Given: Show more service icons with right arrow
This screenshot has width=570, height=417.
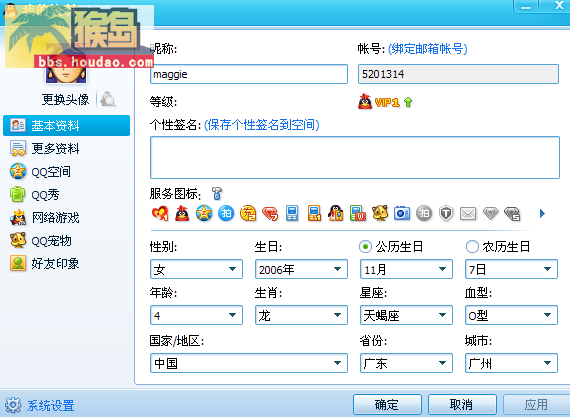Looking at the screenshot, I should (542, 213).
